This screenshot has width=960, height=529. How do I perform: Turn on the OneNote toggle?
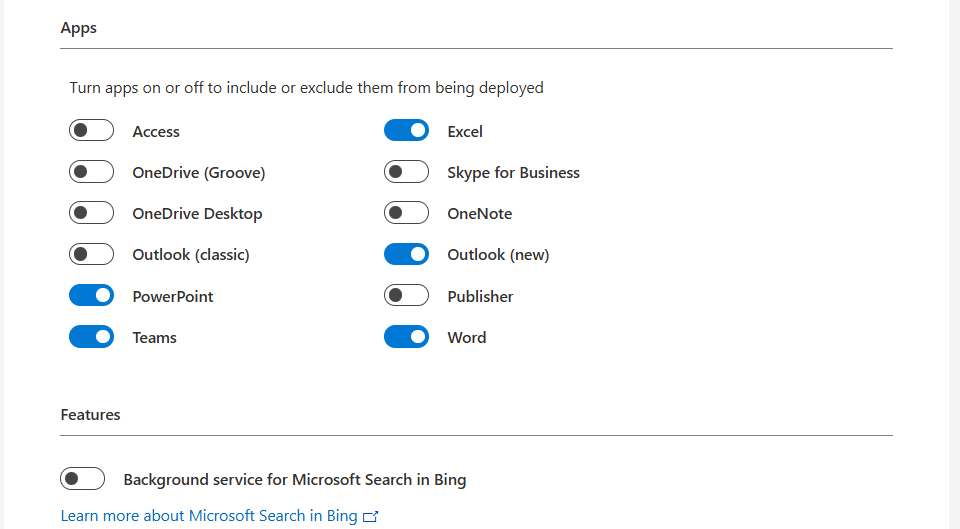coord(406,213)
